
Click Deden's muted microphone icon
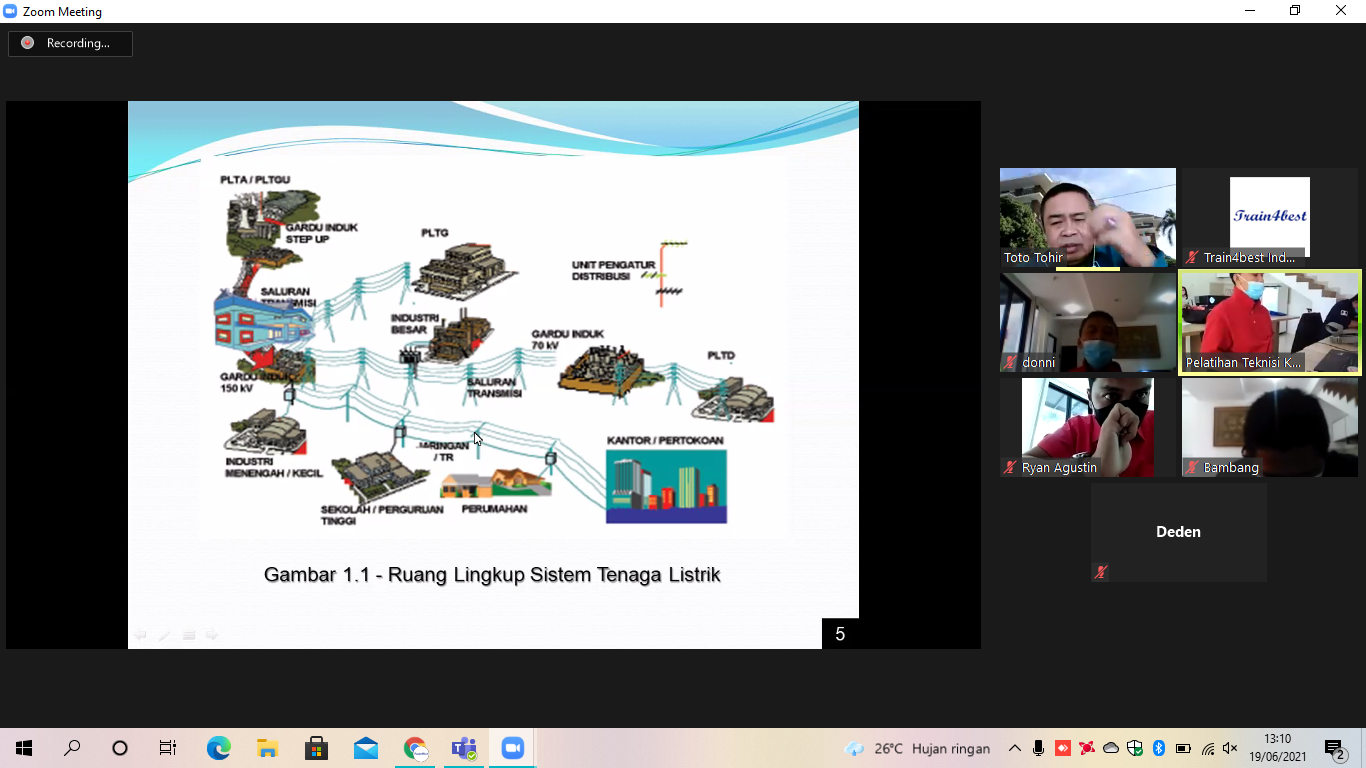pos(1101,572)
